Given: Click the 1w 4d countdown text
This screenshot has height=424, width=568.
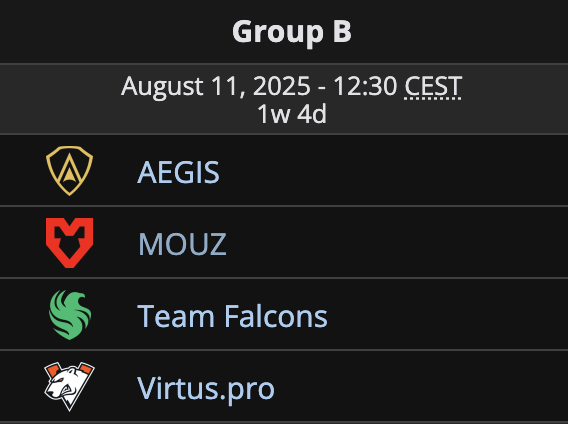Looking at the screenshot, I should click(292, 114).
